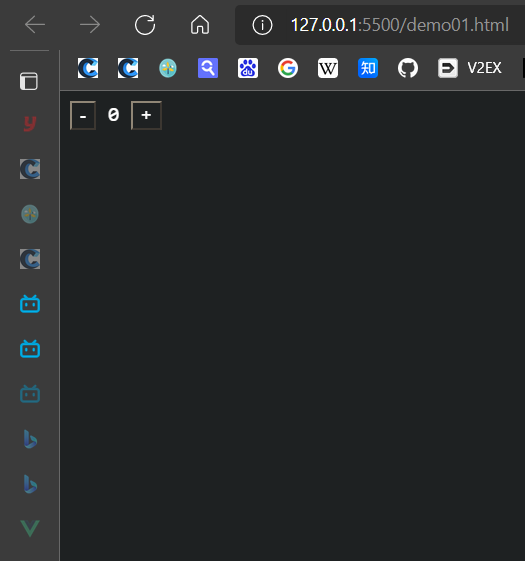
Task: Switch to the second C icon vertical tab
Action: click(x=30, y=259)
